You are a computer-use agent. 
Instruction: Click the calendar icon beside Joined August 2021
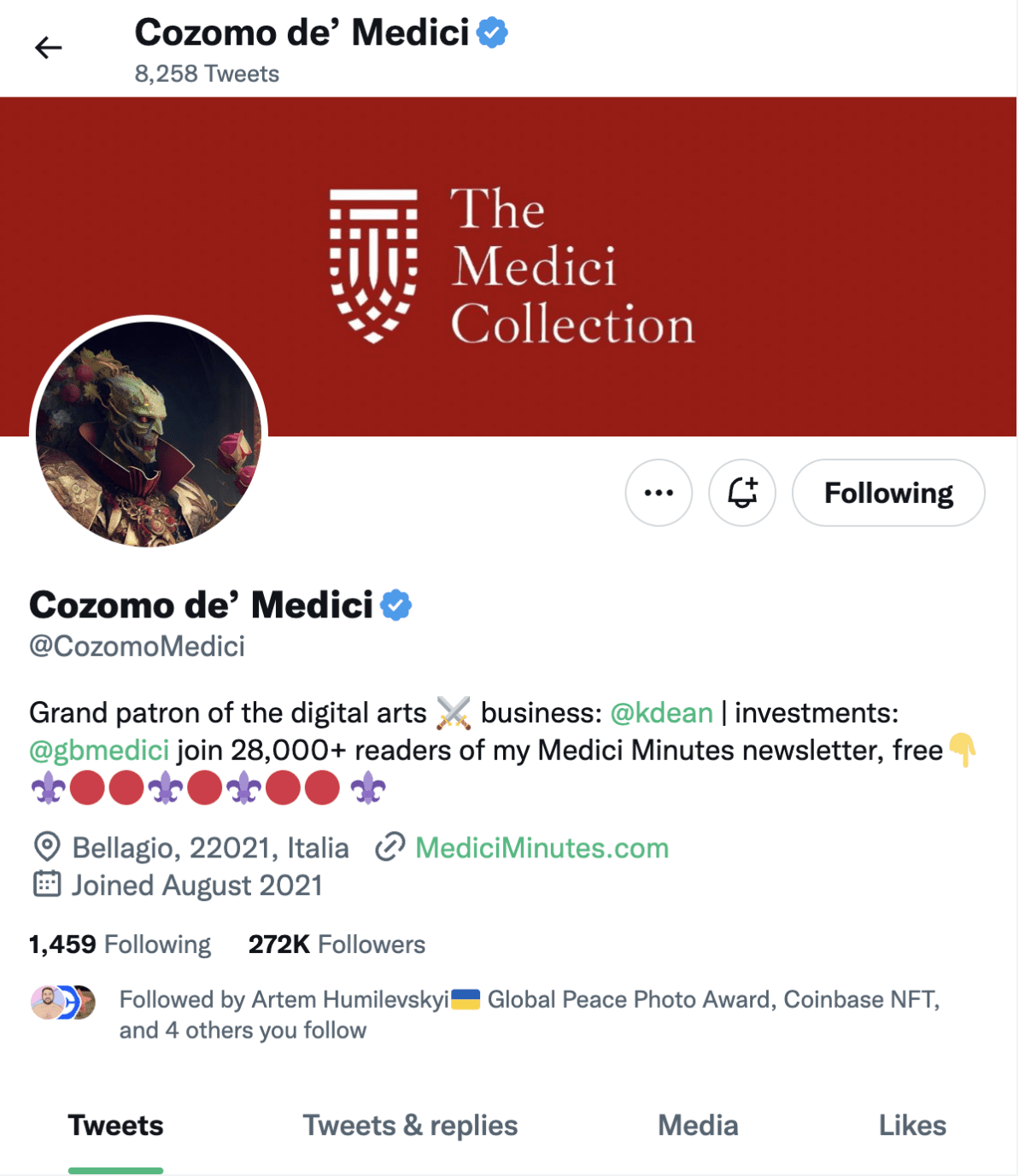[47, 885]
